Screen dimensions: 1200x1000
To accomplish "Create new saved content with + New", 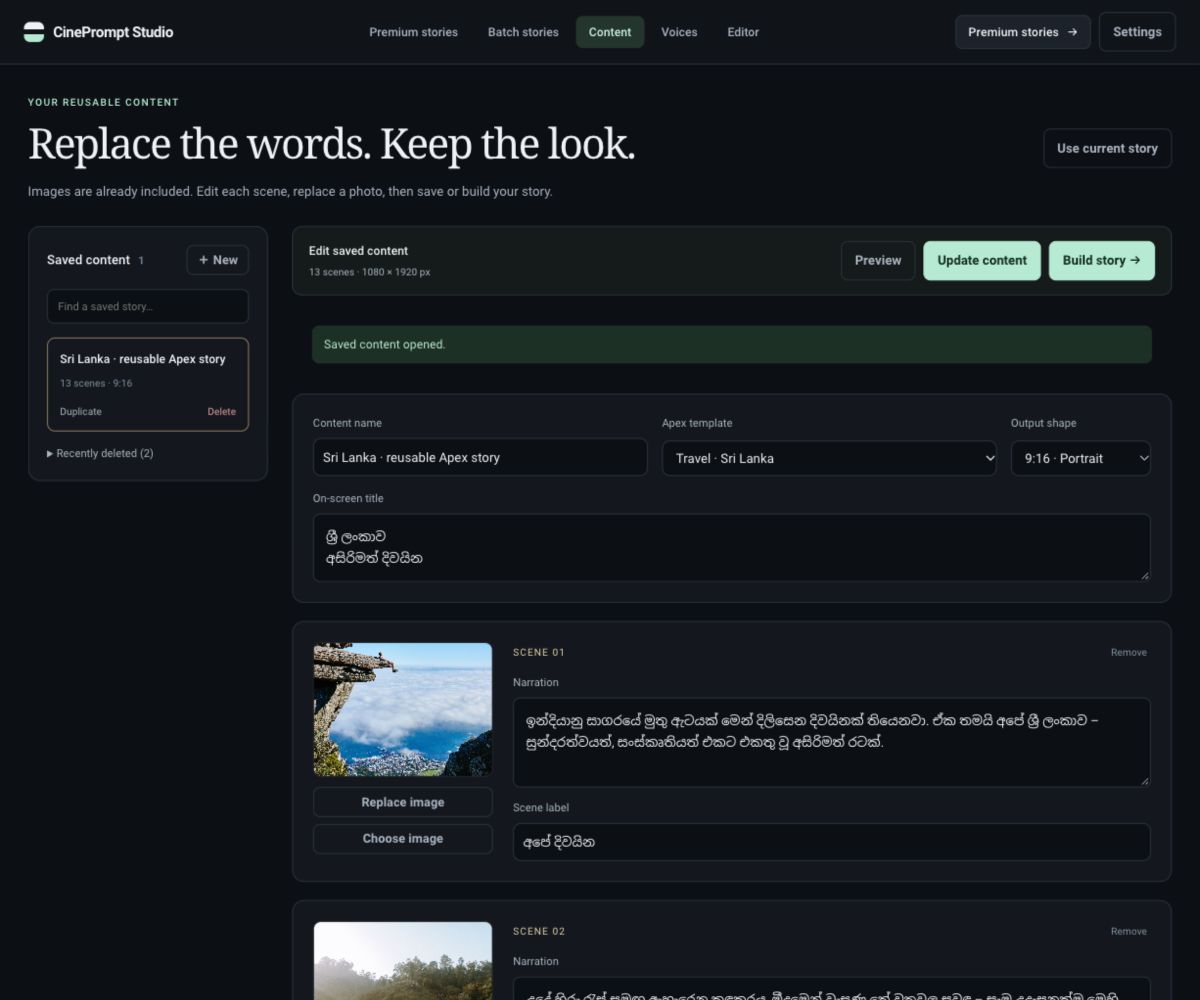I will pyautogui.click(x=218, y=260).
